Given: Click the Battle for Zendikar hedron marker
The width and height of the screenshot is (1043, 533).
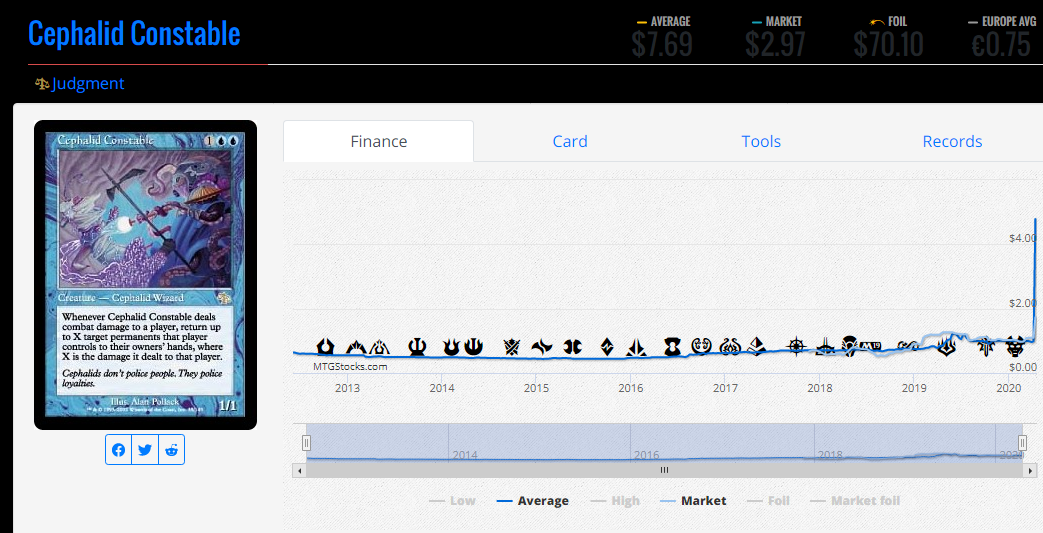Looking at the screenshot, I should click(607, 347).
